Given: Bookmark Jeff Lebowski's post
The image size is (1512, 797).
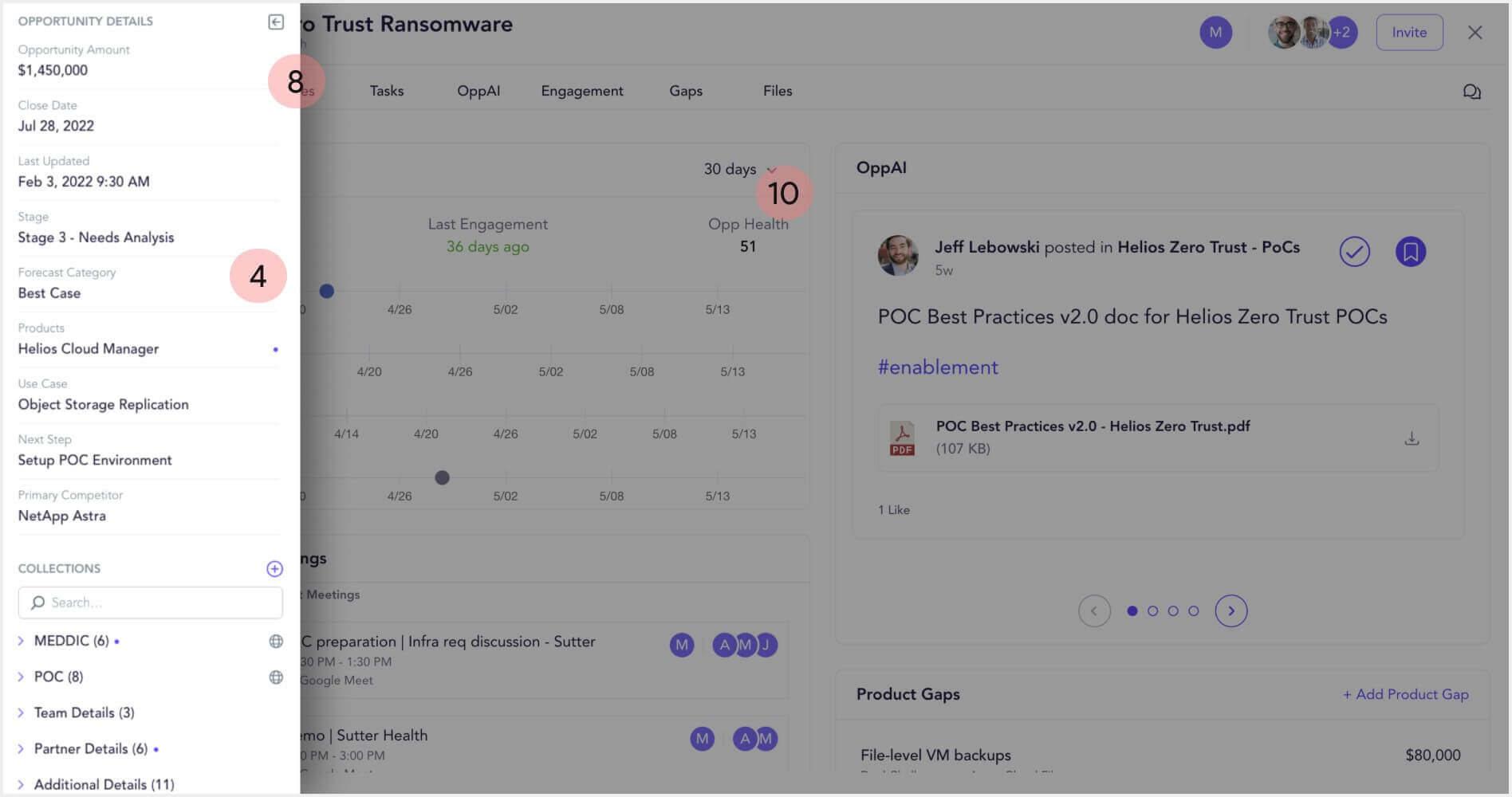Looking at the screenshot, I should (x=1410, y=252).
